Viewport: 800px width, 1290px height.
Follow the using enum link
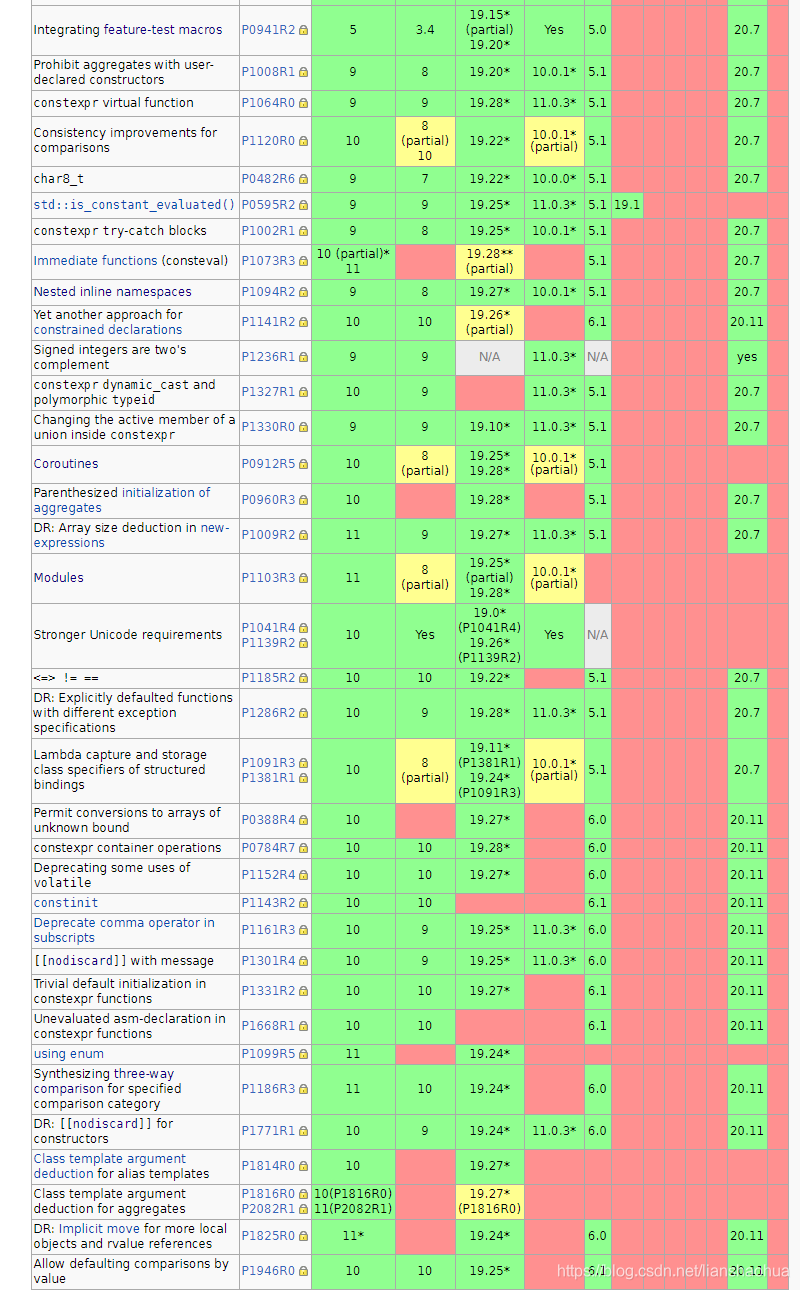coord(68,1054)
